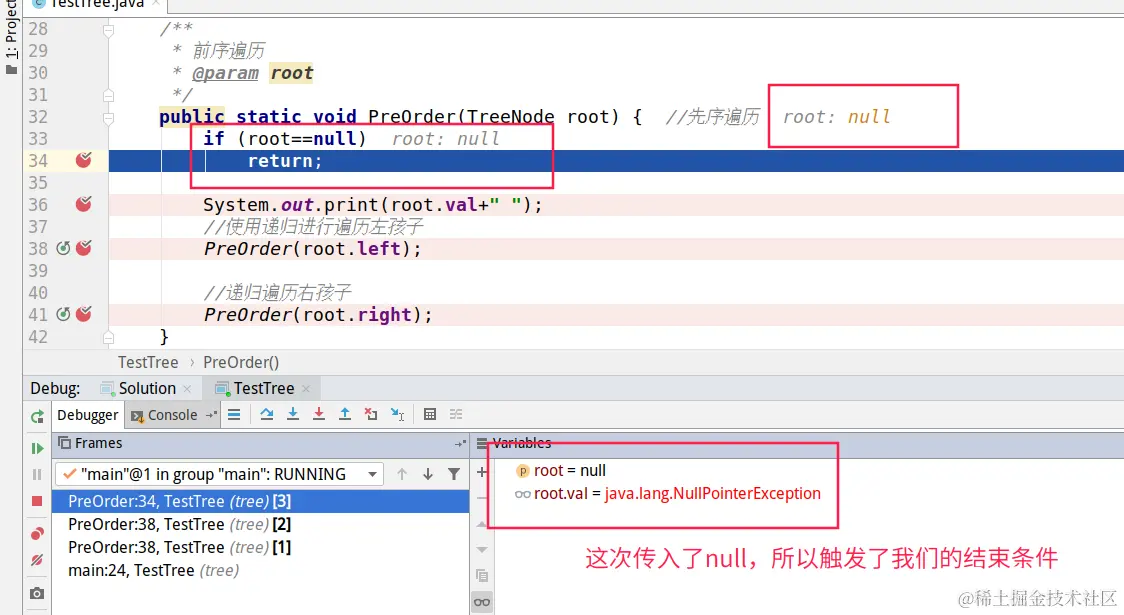Remove selected watch with minus
Screen dimensions: 1124x615
point(482,497)
